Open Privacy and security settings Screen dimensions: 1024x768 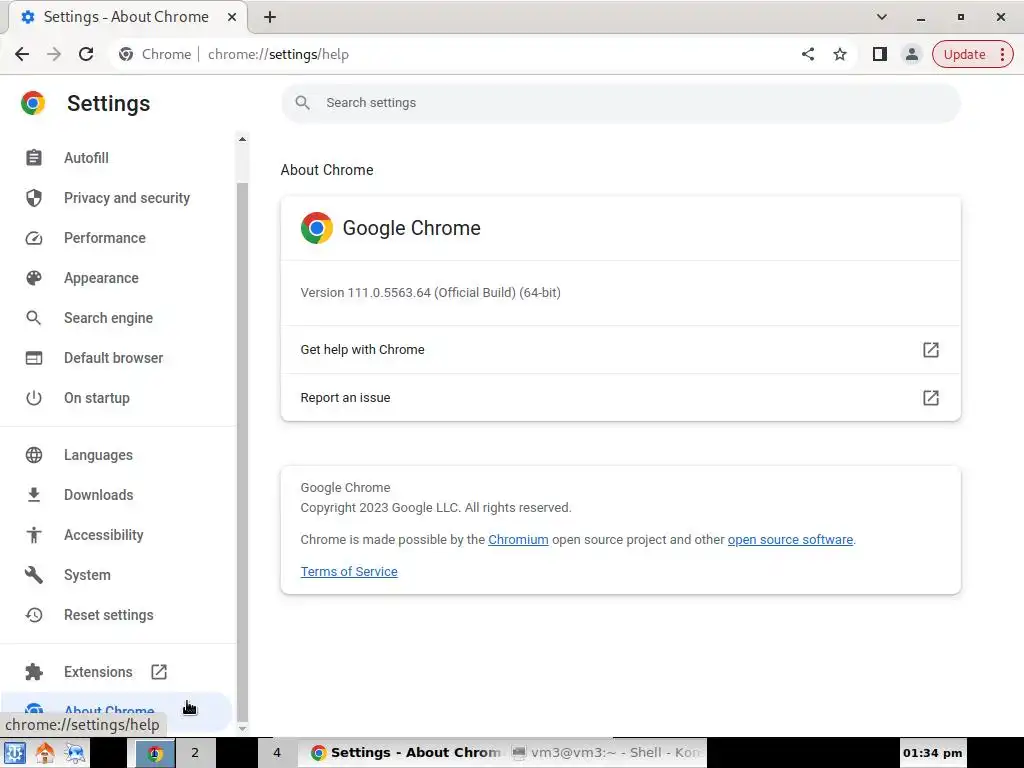(127, 198)
